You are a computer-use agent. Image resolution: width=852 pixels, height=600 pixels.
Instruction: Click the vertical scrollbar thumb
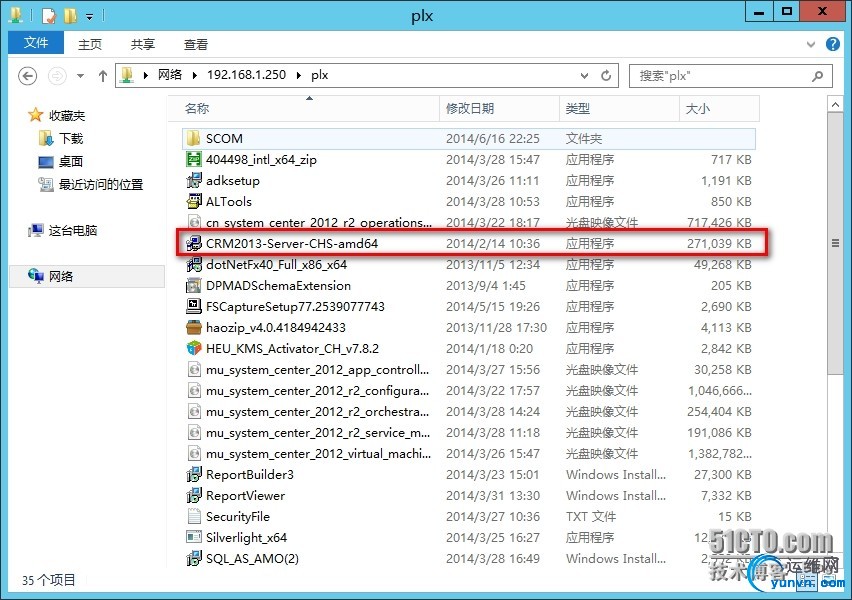[x=835, y=243]
